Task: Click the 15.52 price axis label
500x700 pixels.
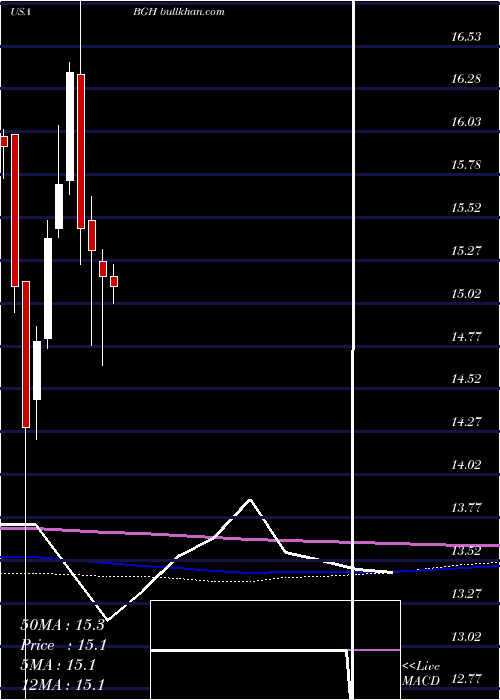Action: tap(466, 208)
